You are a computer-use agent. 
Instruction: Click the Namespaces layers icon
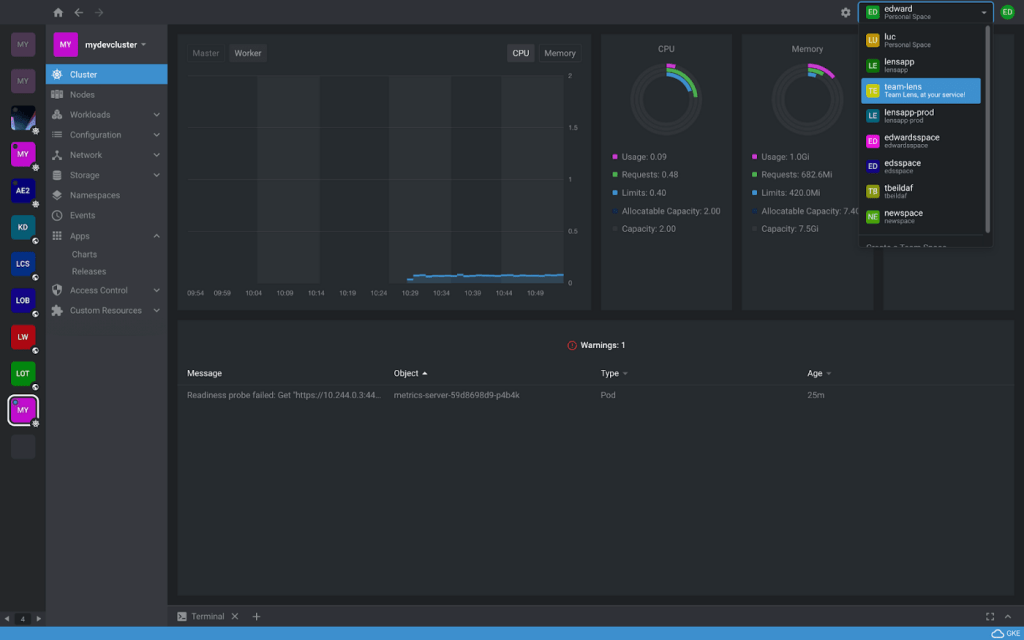click(x=57, y=195)
